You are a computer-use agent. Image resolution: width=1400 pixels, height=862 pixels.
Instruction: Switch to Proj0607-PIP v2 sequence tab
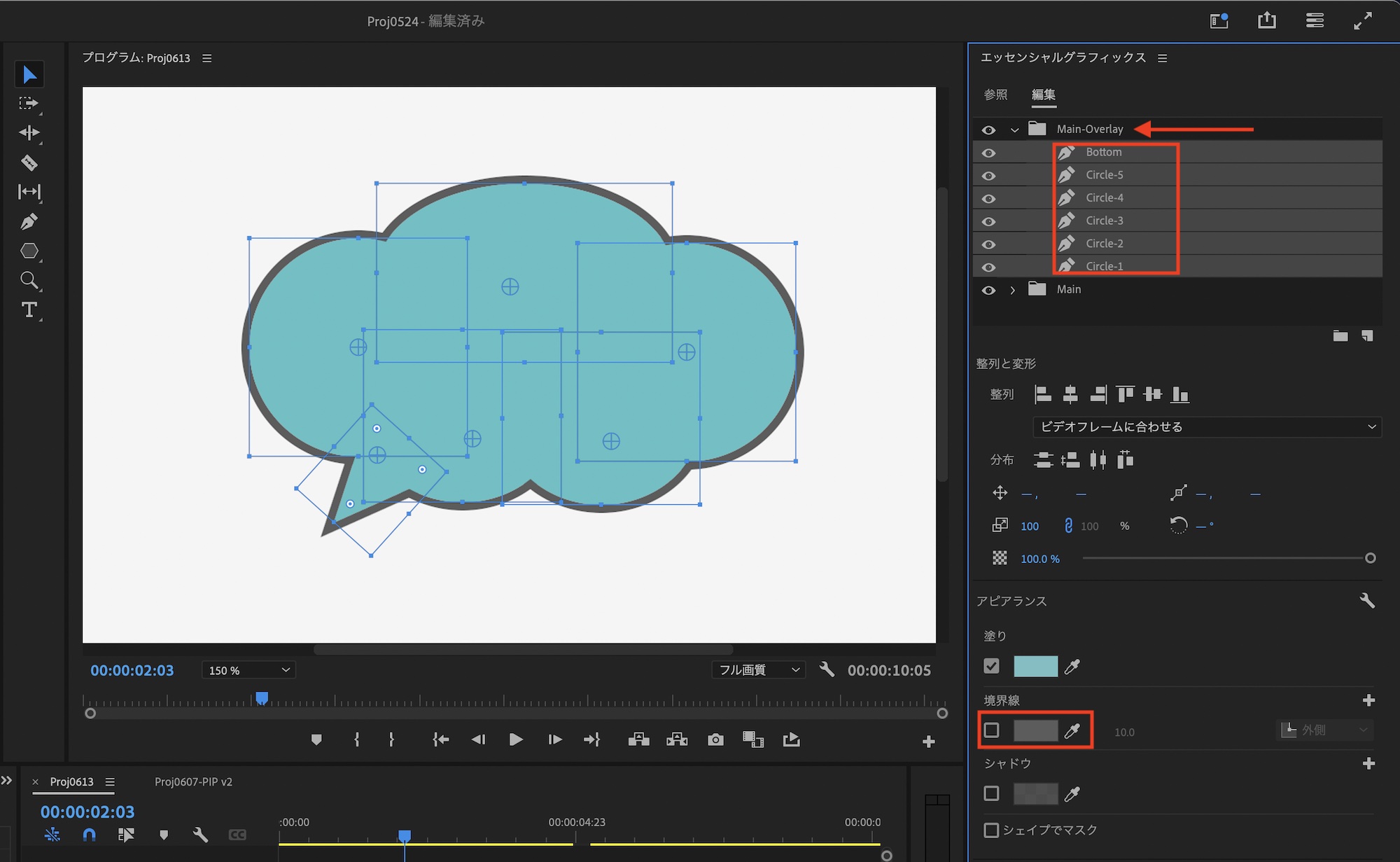tap(193, 781)
